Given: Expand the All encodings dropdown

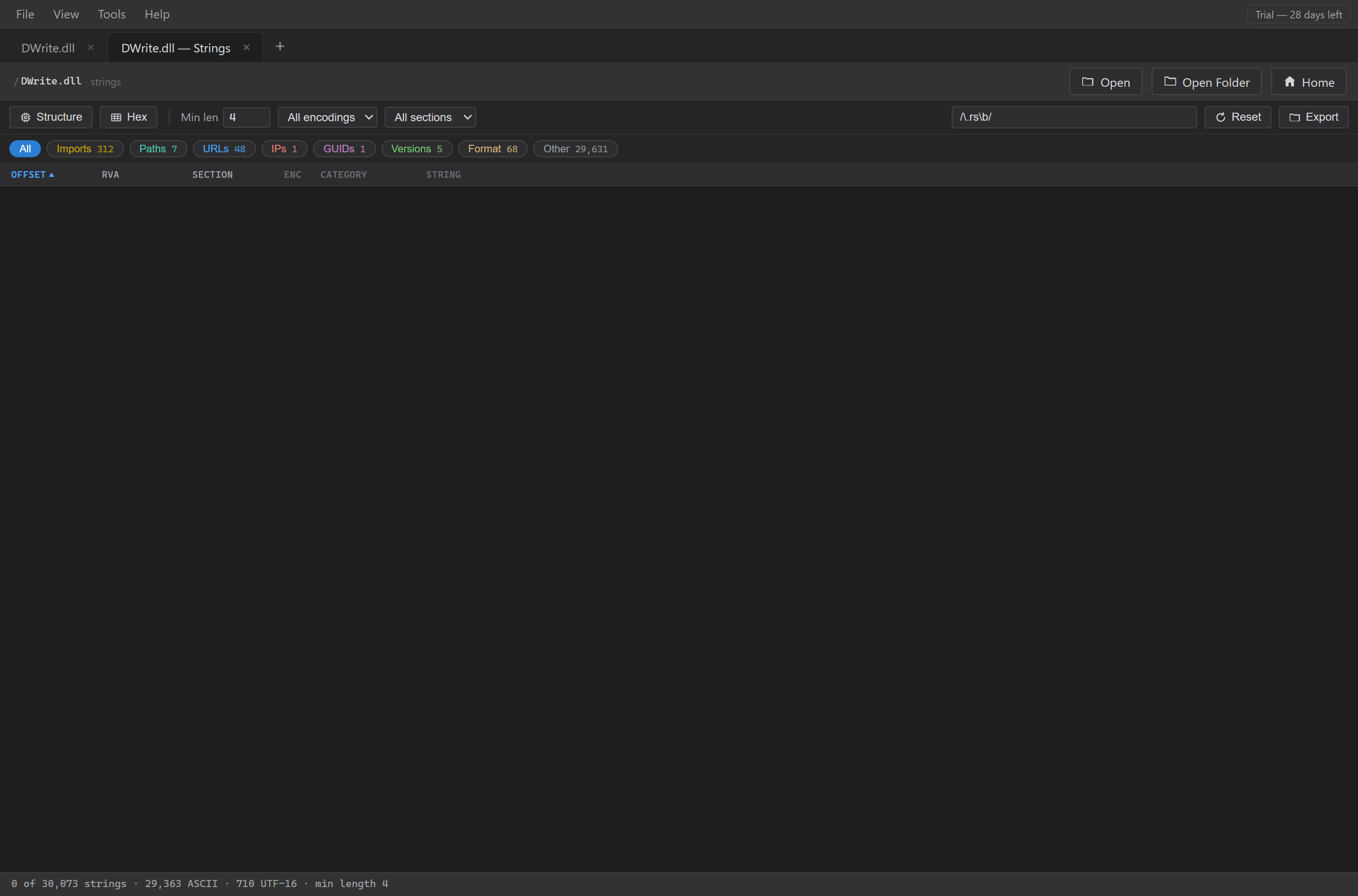Looking at the screenshot, I should point(327,117).
